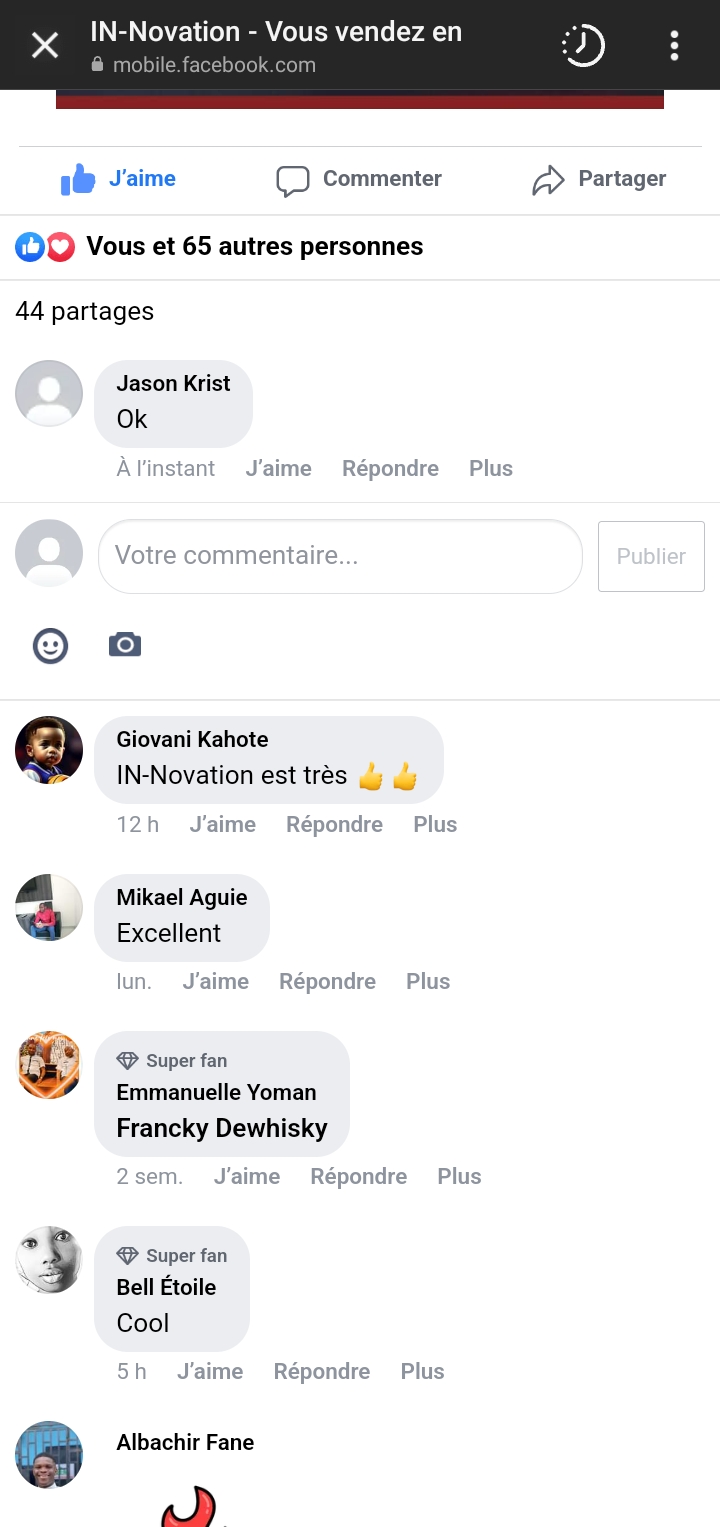
Task: Like Giovani Kahote's comment
Action: tap(222, 825)
